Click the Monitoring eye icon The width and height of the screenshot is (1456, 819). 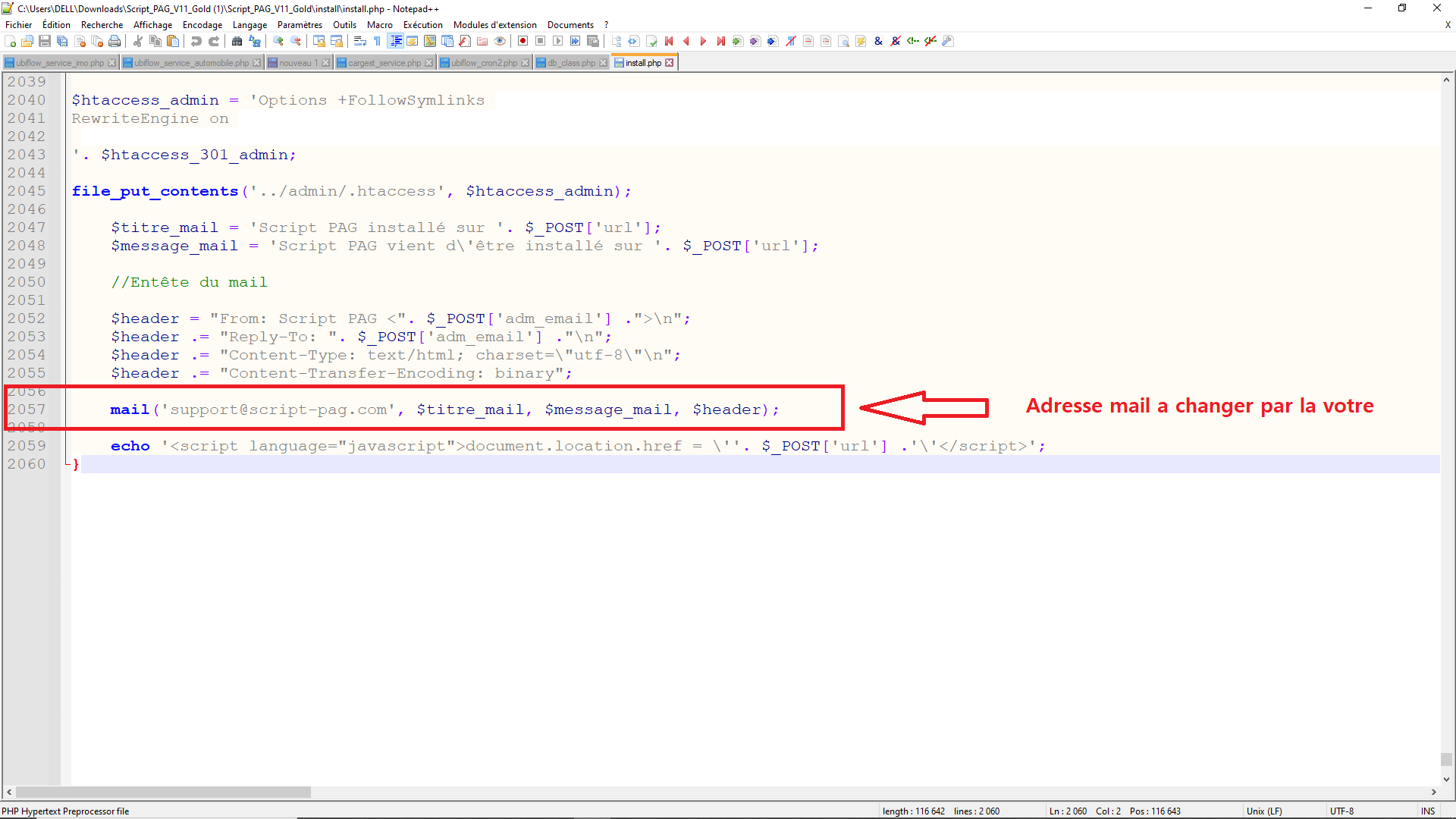[x=500, y=41]
